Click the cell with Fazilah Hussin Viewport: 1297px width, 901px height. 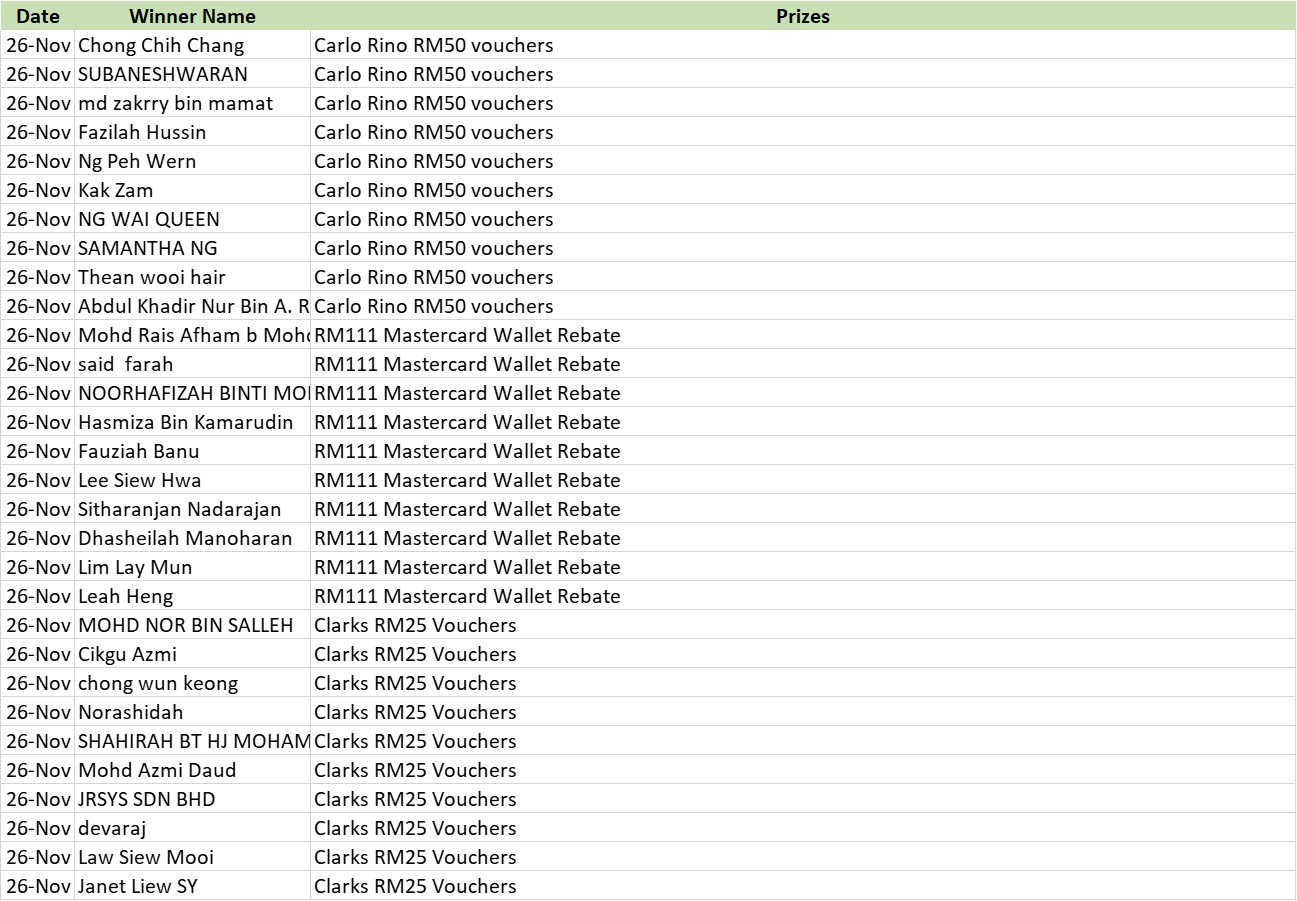(x=142, y=133)
